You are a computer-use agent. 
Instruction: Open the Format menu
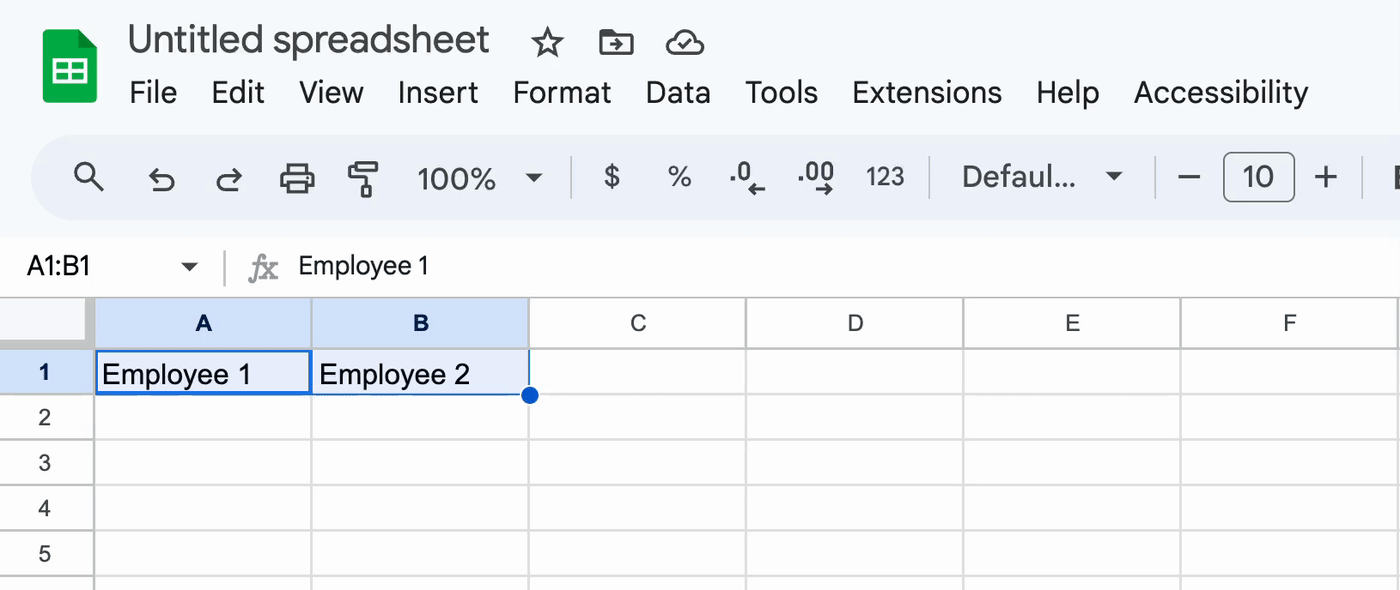(562, 93)
